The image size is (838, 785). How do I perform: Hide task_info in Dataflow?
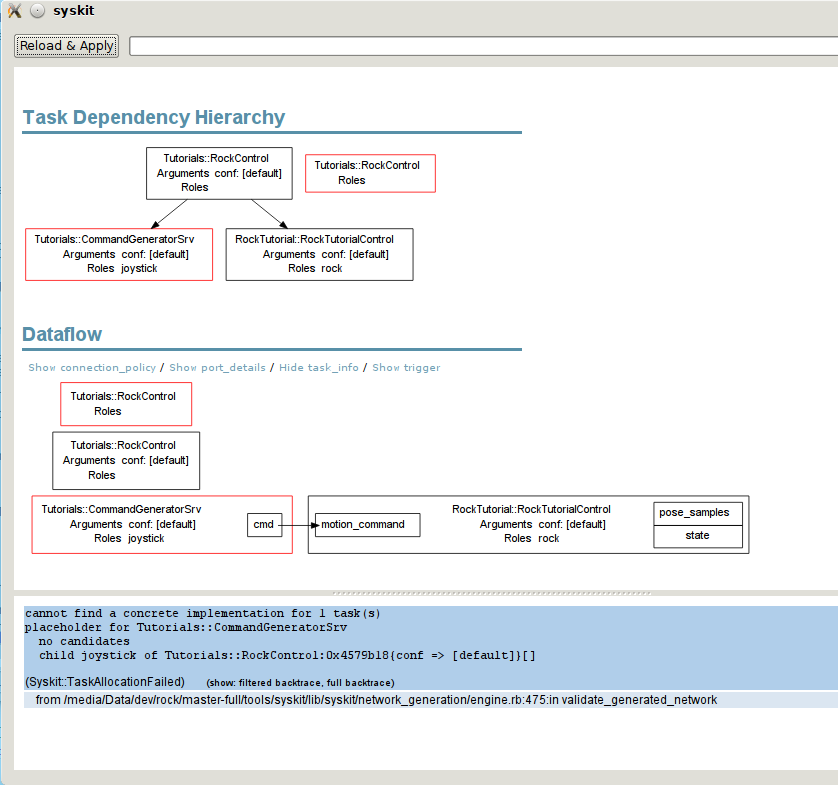(x=319, y=368)
